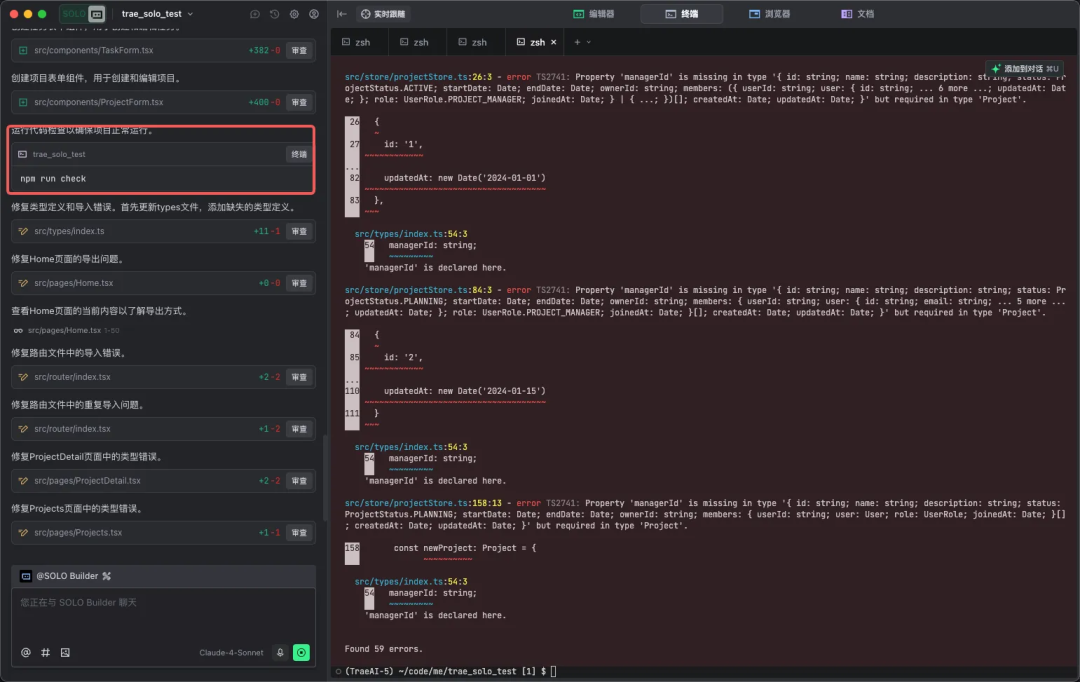The width and height of the screenshot is (1080, 682).
Task: Collapse the panel with the left-arrow icon
Action: (x=342, y=14)
